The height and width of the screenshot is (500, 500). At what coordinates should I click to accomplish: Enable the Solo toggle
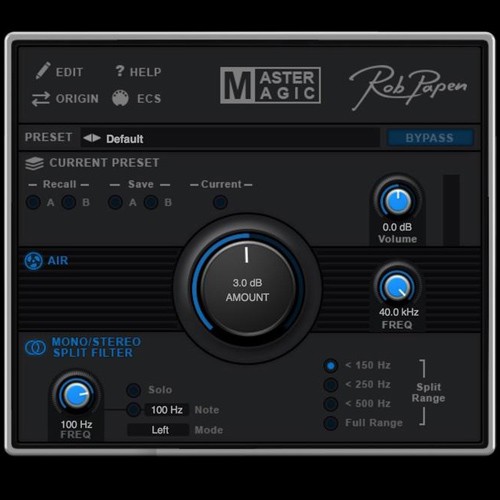point(134,390)
